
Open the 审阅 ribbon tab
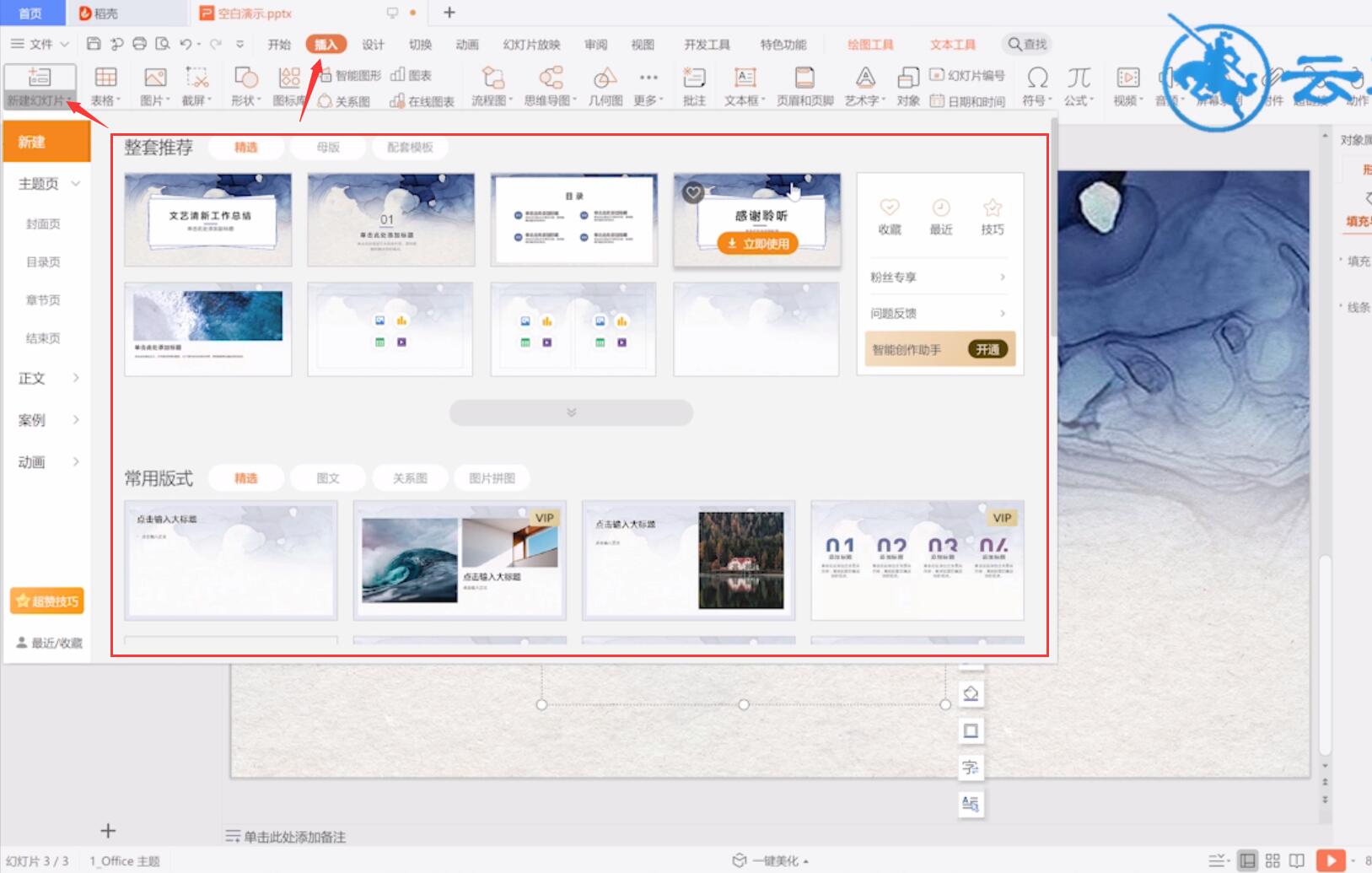coord(595,44)
